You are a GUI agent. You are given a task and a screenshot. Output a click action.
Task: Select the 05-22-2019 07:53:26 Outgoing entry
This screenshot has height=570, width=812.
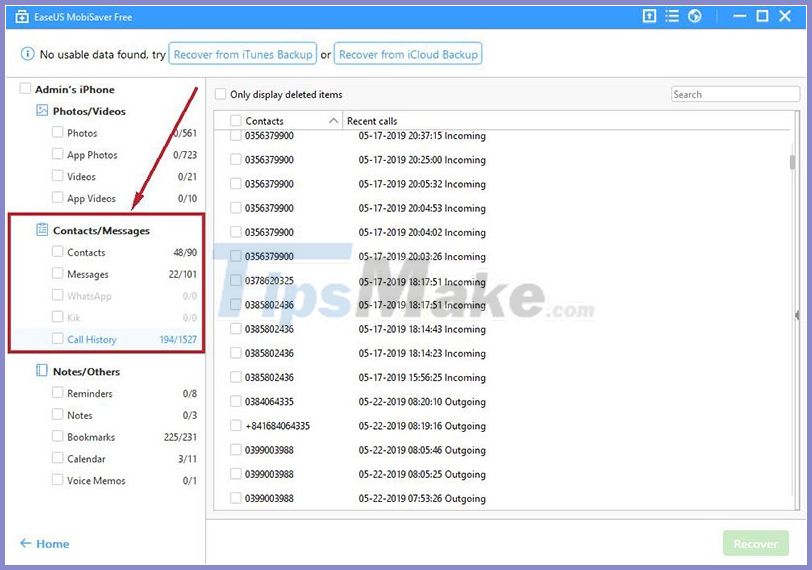tap(422, 499)
